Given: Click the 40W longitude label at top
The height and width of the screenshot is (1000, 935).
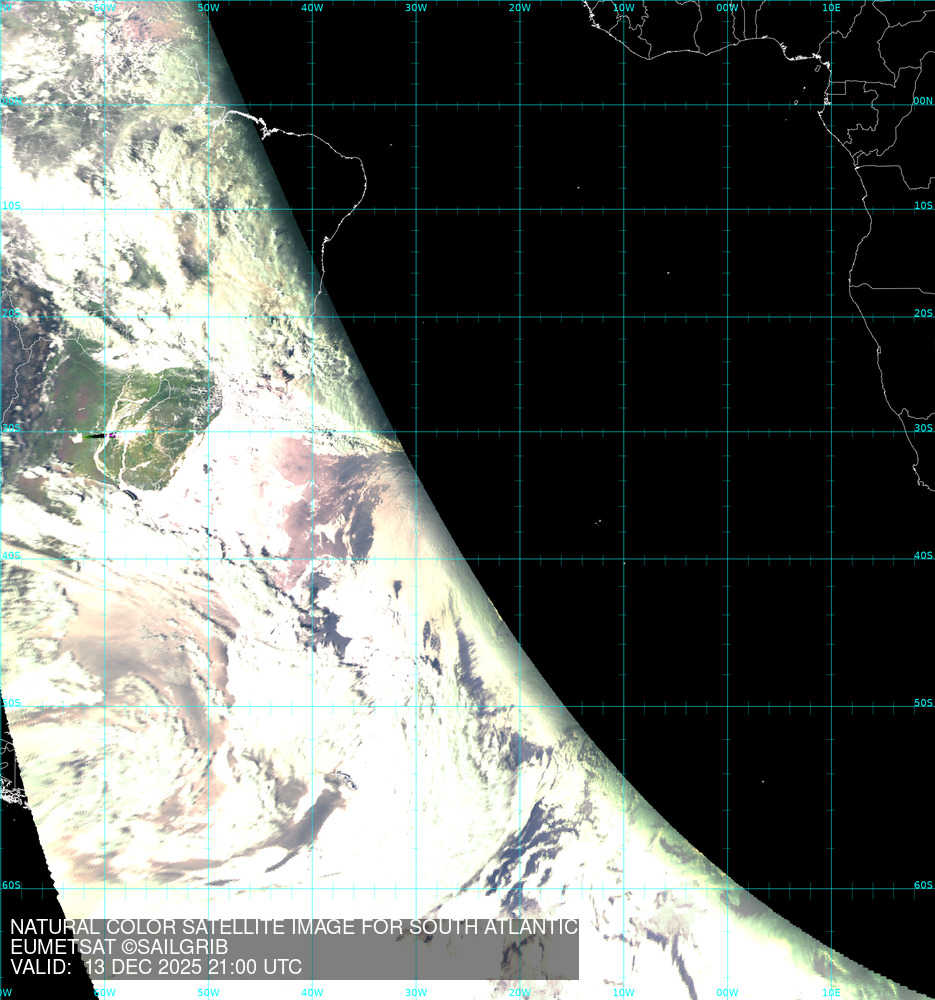Looking at the screenshot, I should coord(311,8).
